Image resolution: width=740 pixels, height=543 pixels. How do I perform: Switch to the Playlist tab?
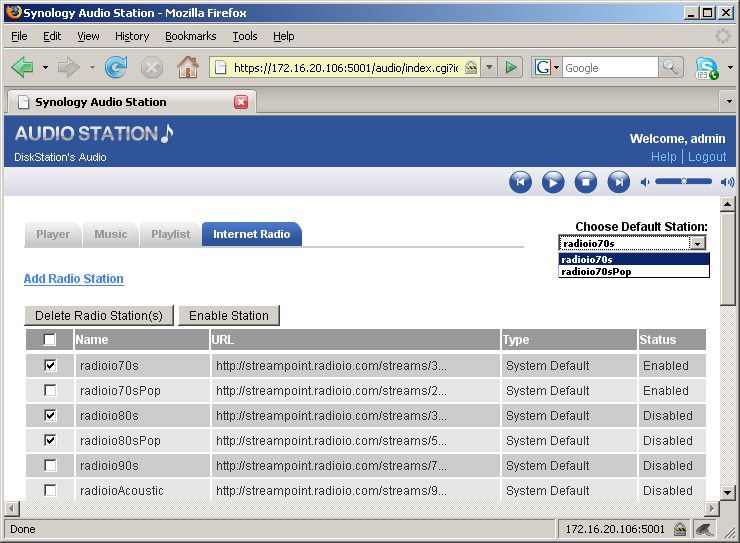[x=170, y=234]
